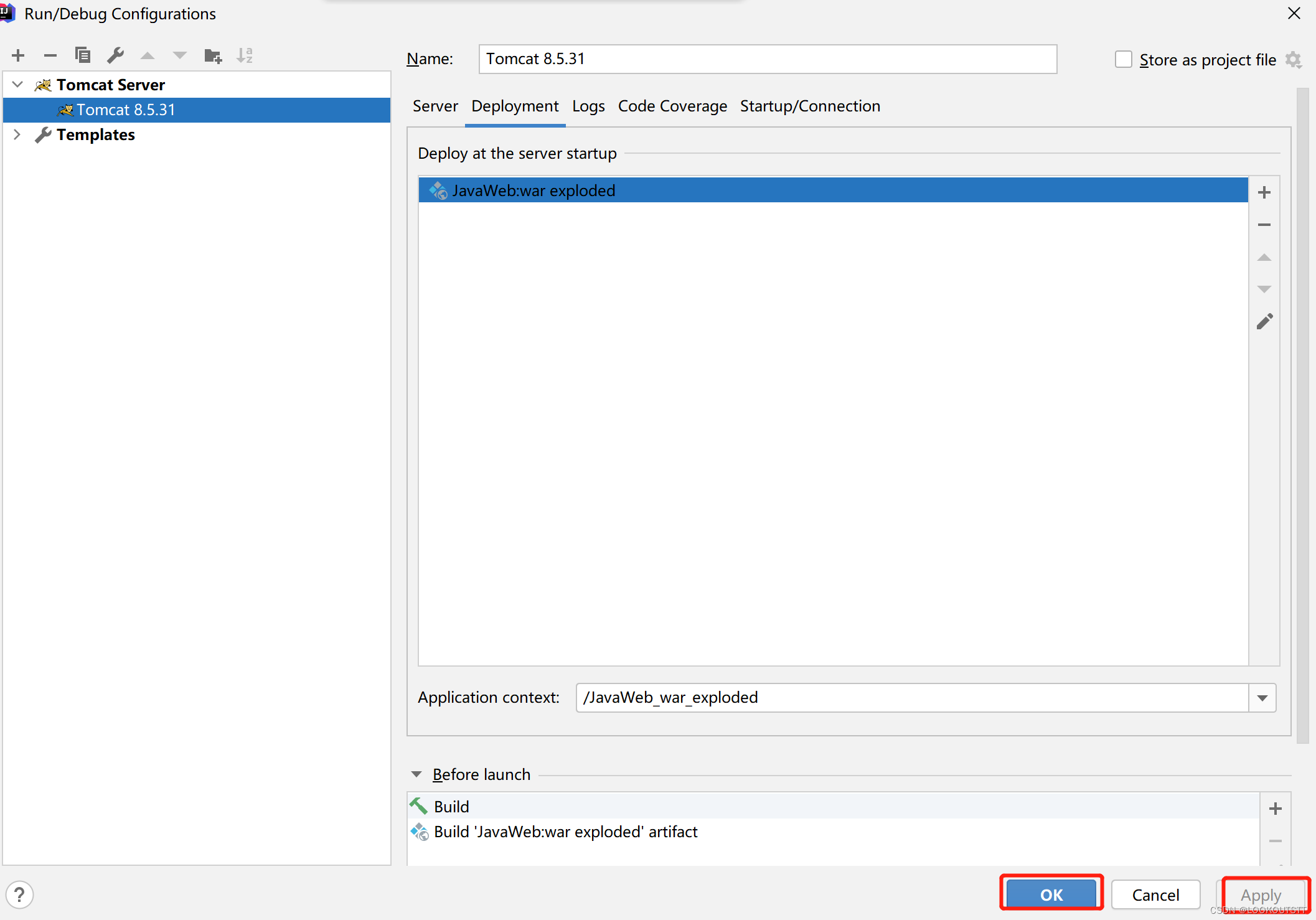Enable Store as project file checkbox
The image size is (1316, 920).
click(x=1124, y=60)
